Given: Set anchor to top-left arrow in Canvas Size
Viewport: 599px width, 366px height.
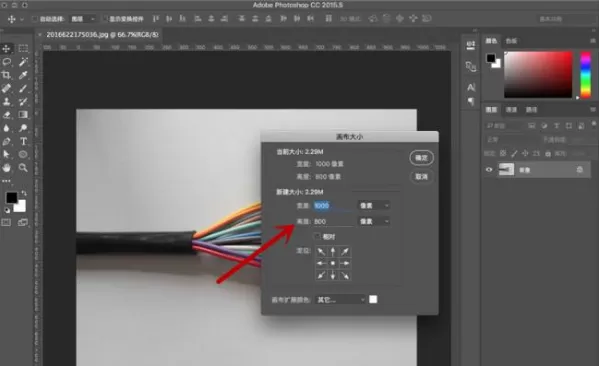Looking at the screenshot, I should pyautogui.click(x=321, y=251).
